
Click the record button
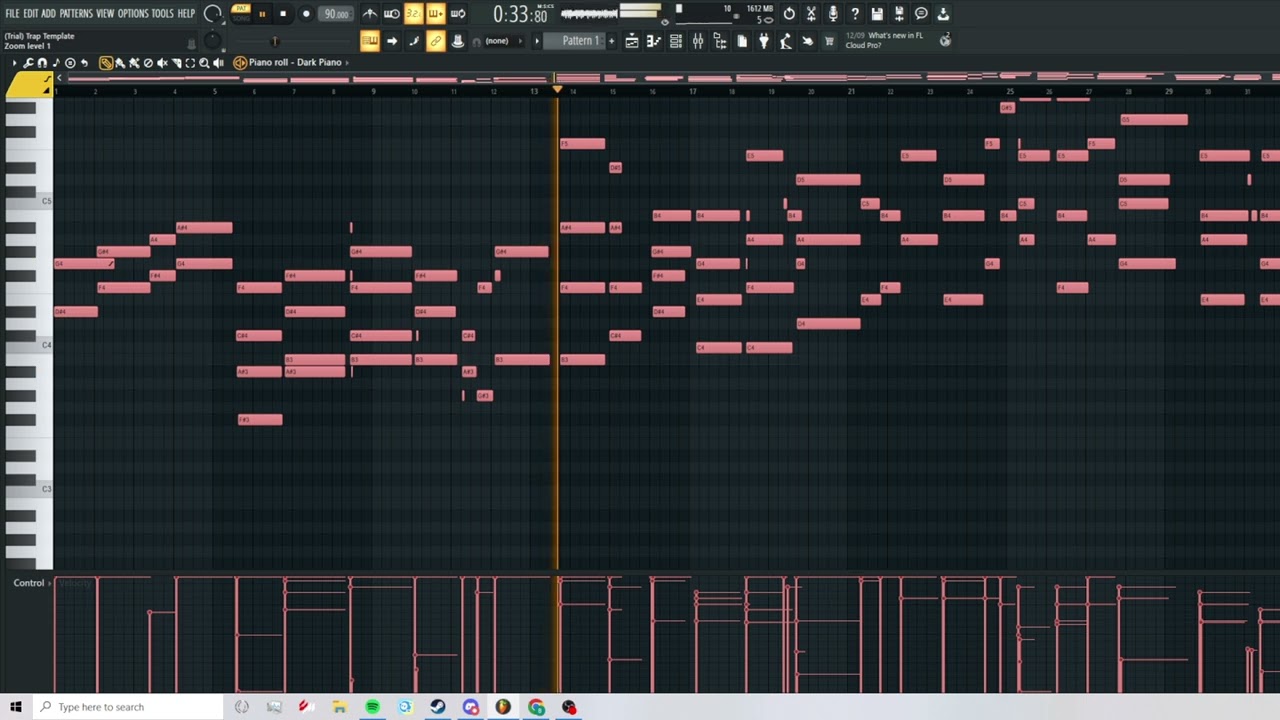(x=306, y=14)
